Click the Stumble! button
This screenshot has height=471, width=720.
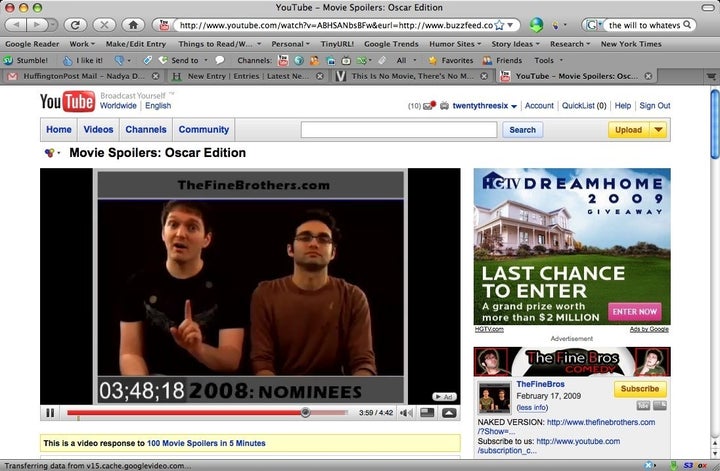[x=25, y=60]
